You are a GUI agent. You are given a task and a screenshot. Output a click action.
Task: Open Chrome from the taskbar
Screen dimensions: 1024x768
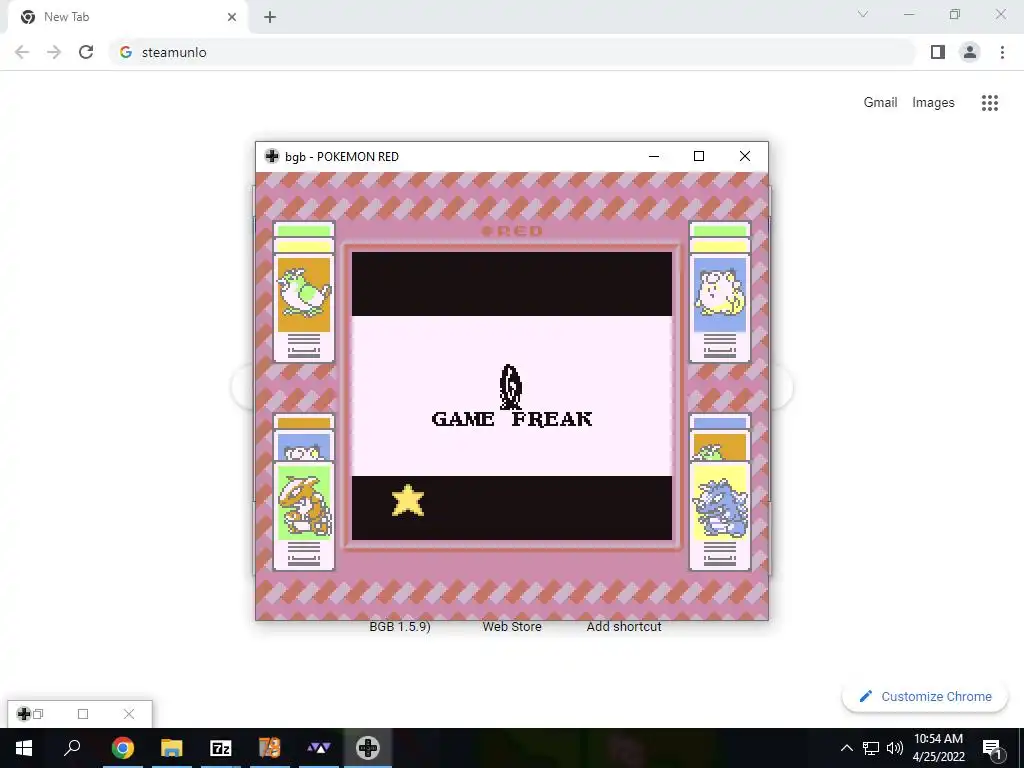(x=123, y=748)
